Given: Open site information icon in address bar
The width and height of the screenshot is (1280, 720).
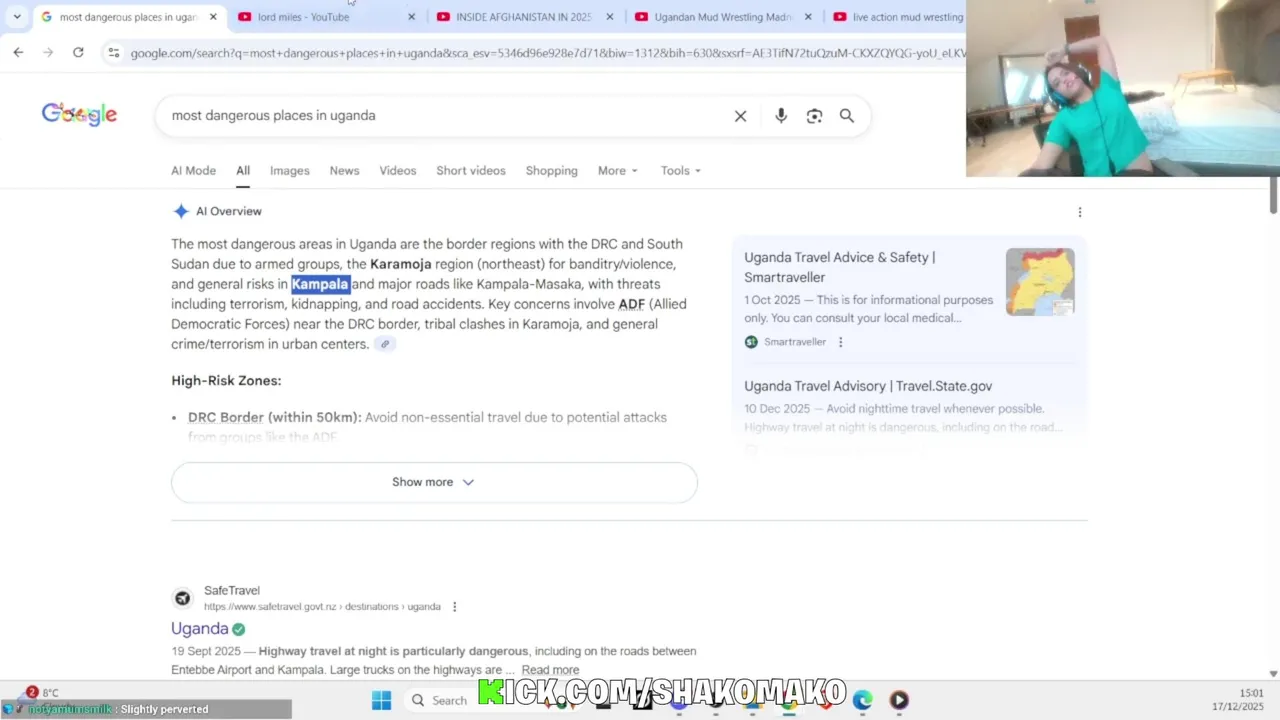Looking at the screenshot, I should [113, 53].
